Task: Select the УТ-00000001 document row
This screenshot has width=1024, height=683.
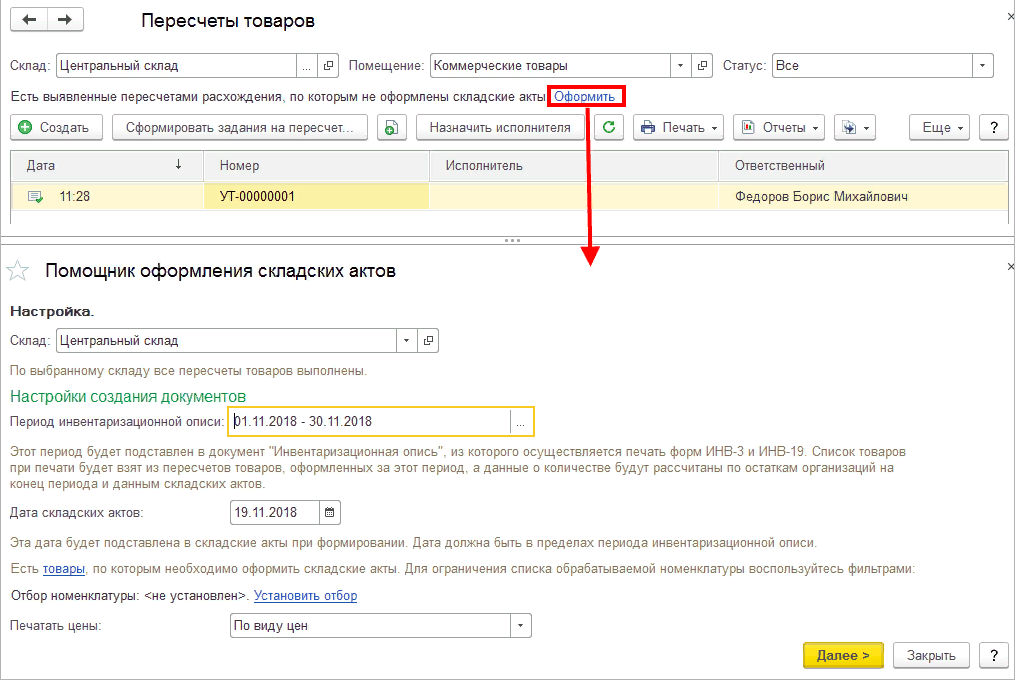Action: (x=315, y=197)
